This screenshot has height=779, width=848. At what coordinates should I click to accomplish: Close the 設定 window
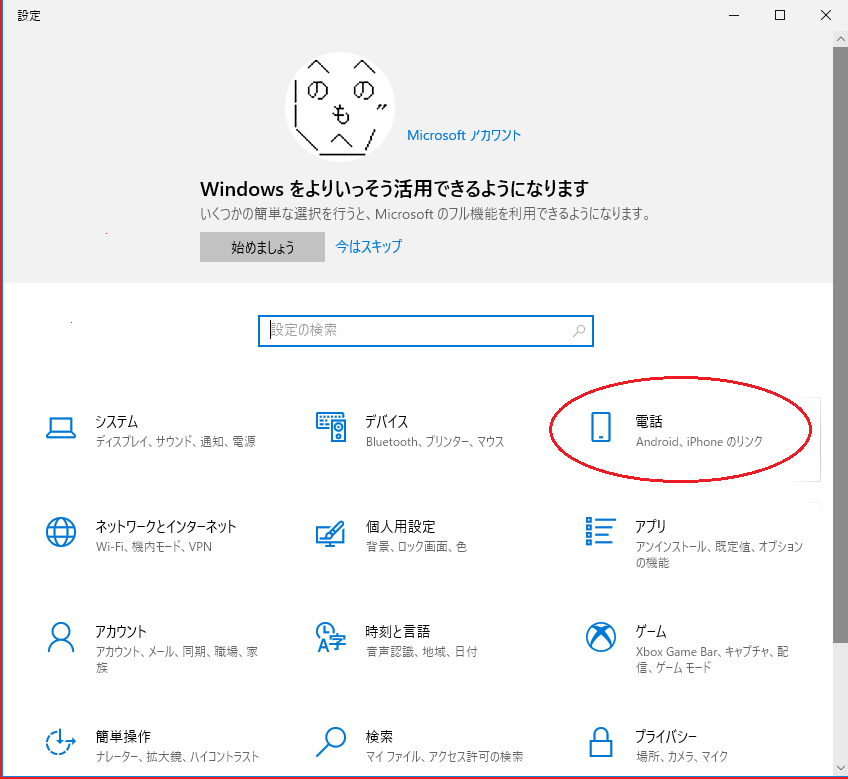click(826, 15)
